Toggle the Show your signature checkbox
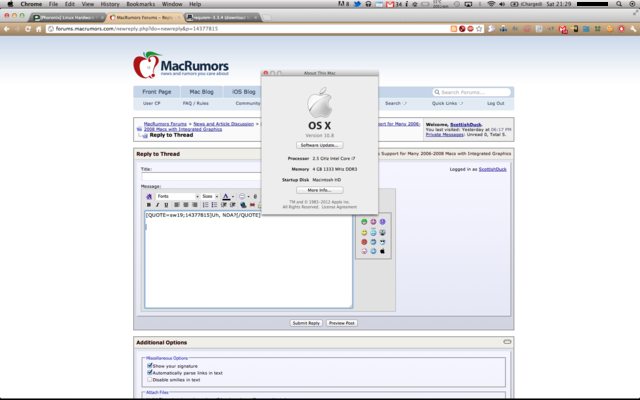 click(x=149, y=366)
